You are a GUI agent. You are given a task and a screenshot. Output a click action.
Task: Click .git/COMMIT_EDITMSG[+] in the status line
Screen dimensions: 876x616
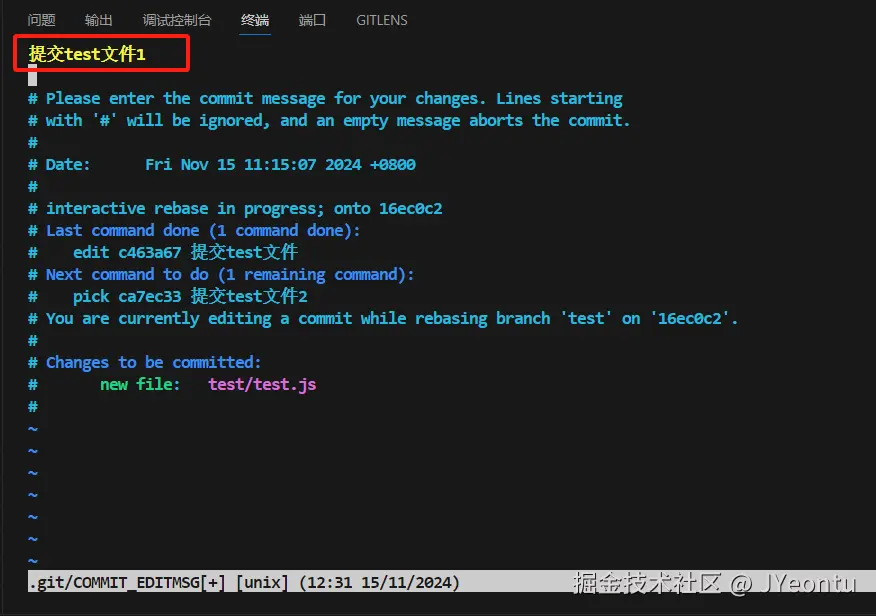tap(127, 582)
